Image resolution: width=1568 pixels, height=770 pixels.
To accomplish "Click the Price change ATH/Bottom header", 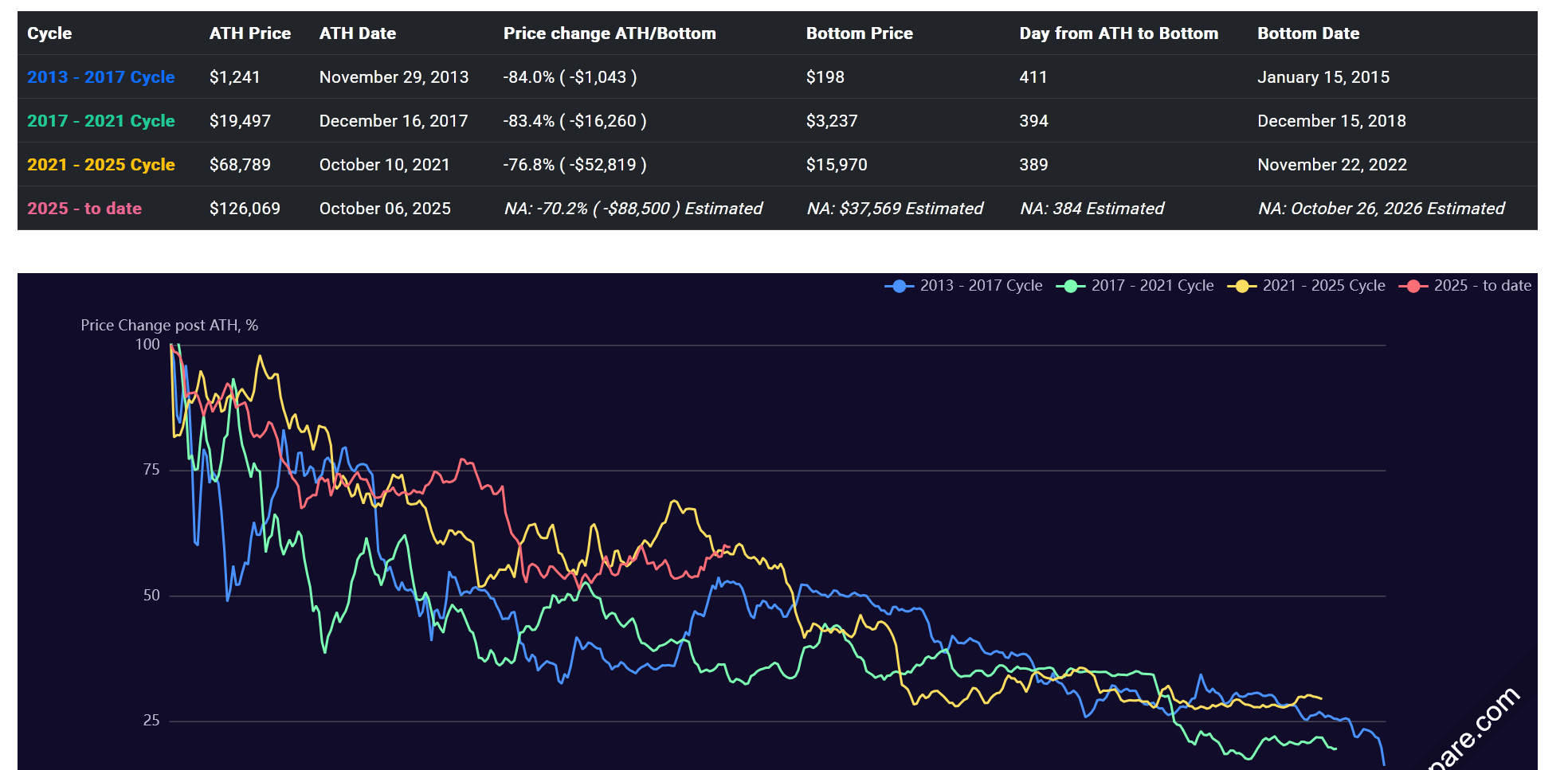I will [610, 33].
